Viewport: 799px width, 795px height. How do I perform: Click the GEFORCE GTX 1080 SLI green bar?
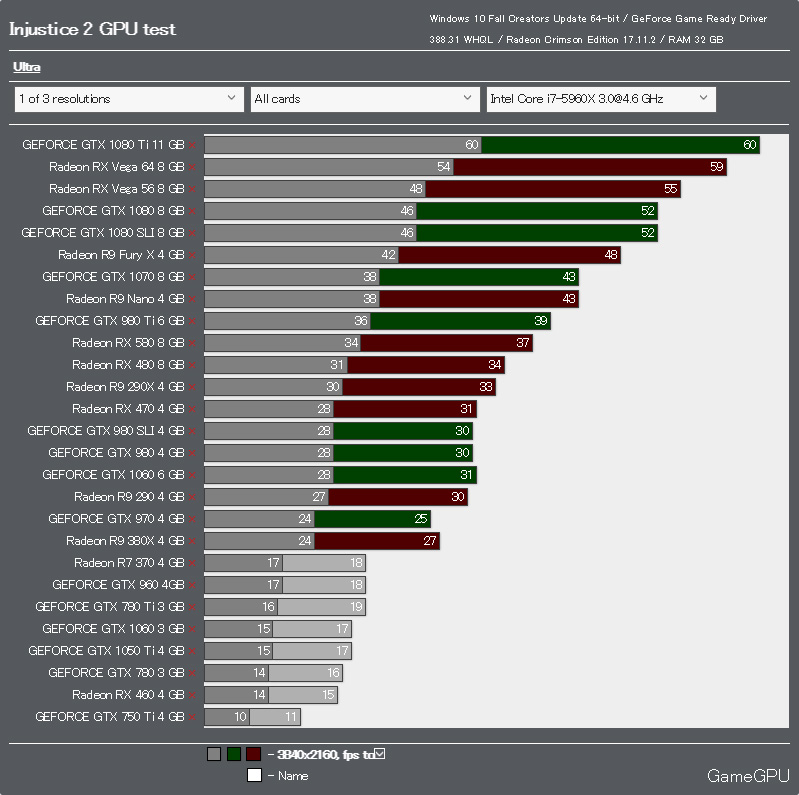tap(537, 233)
